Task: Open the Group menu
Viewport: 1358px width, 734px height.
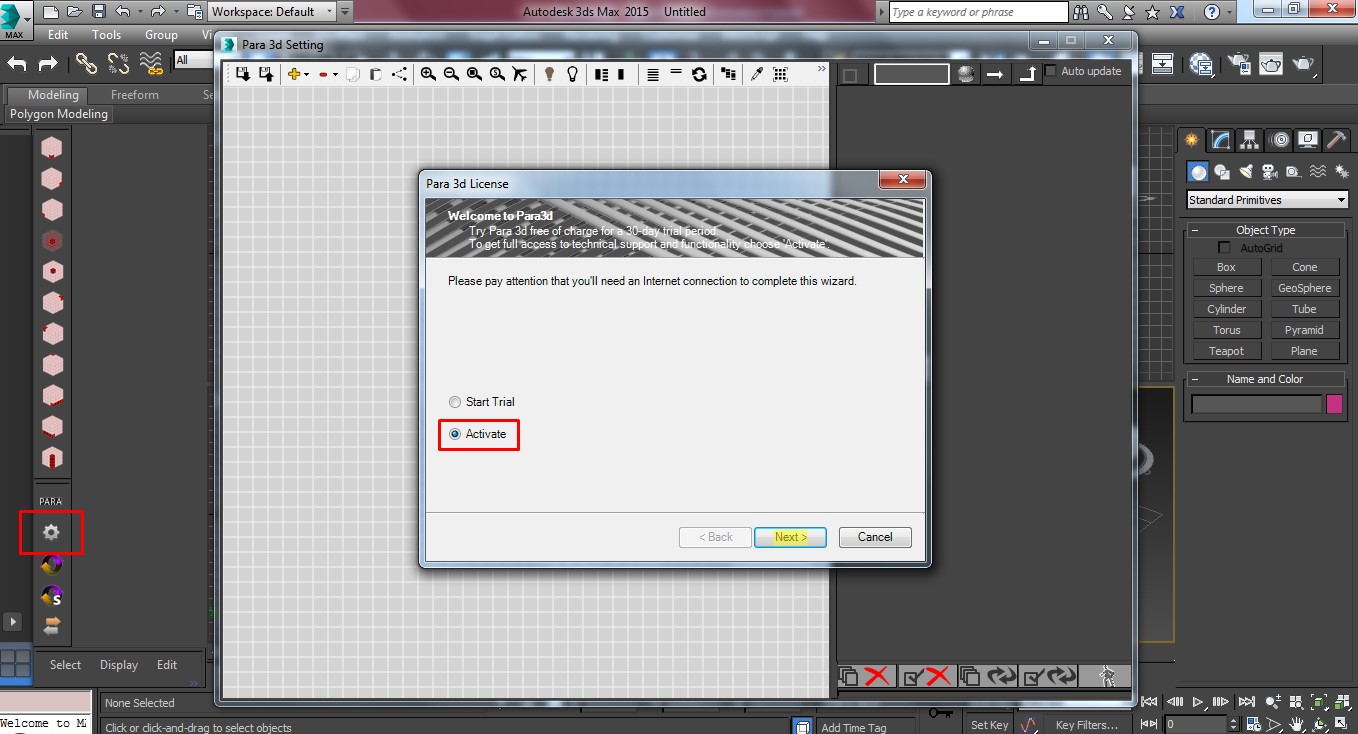Action: (x=161, y=34)
